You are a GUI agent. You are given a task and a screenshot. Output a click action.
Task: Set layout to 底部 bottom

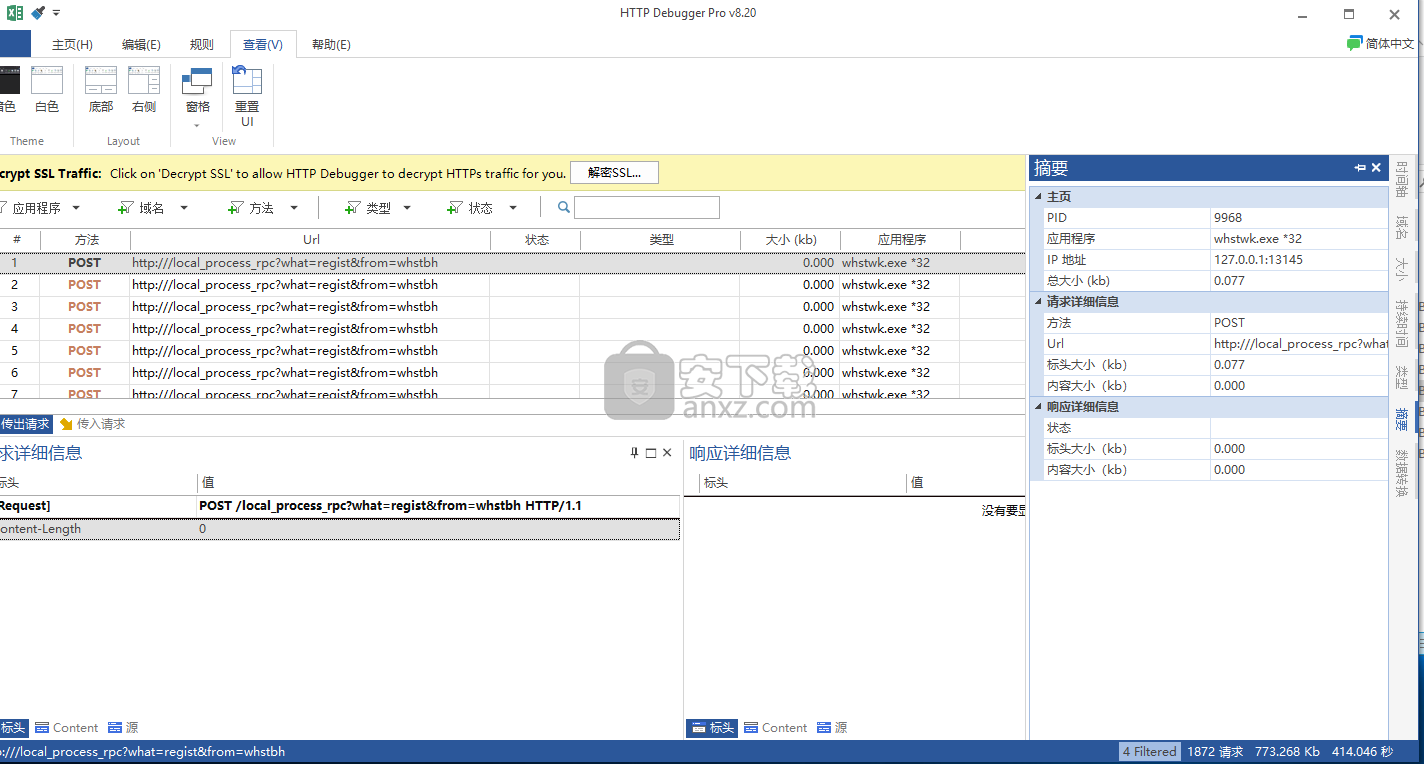click(x=101, y=90)
